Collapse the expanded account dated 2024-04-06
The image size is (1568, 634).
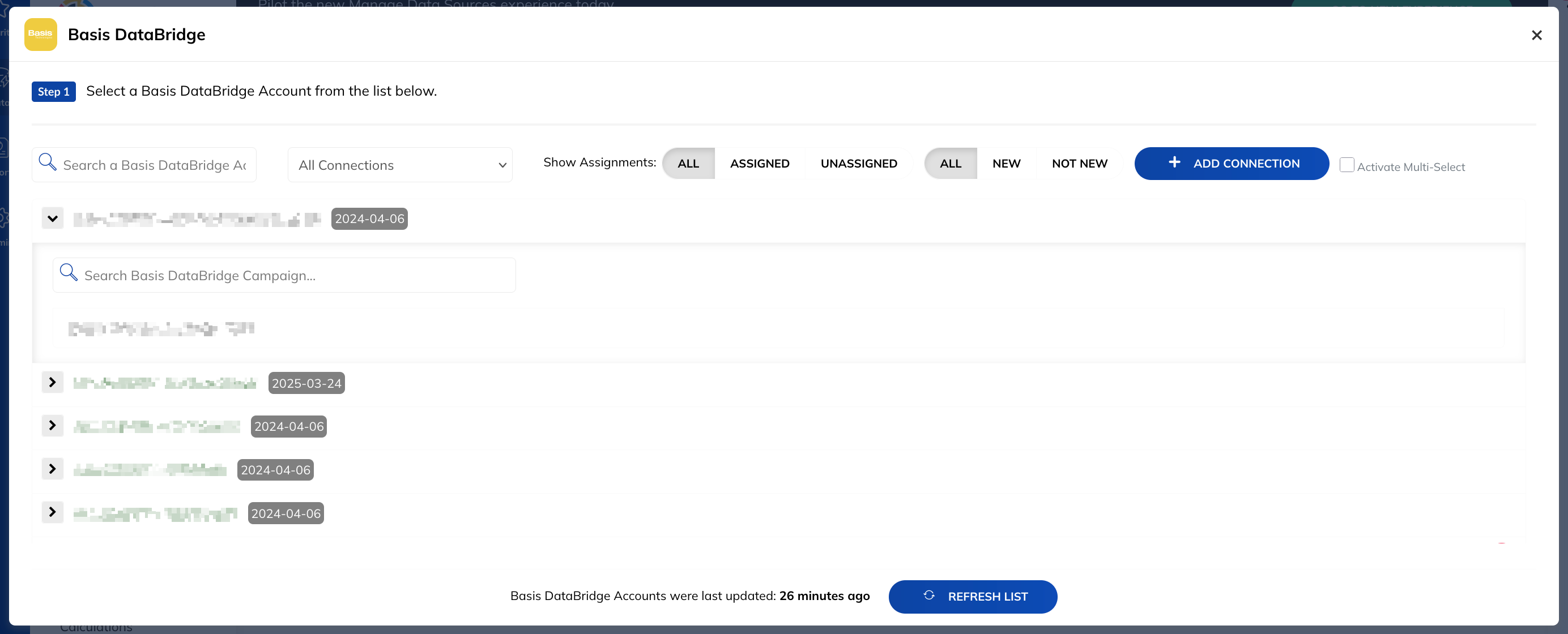pyautogui.click(x=53, y=219)
